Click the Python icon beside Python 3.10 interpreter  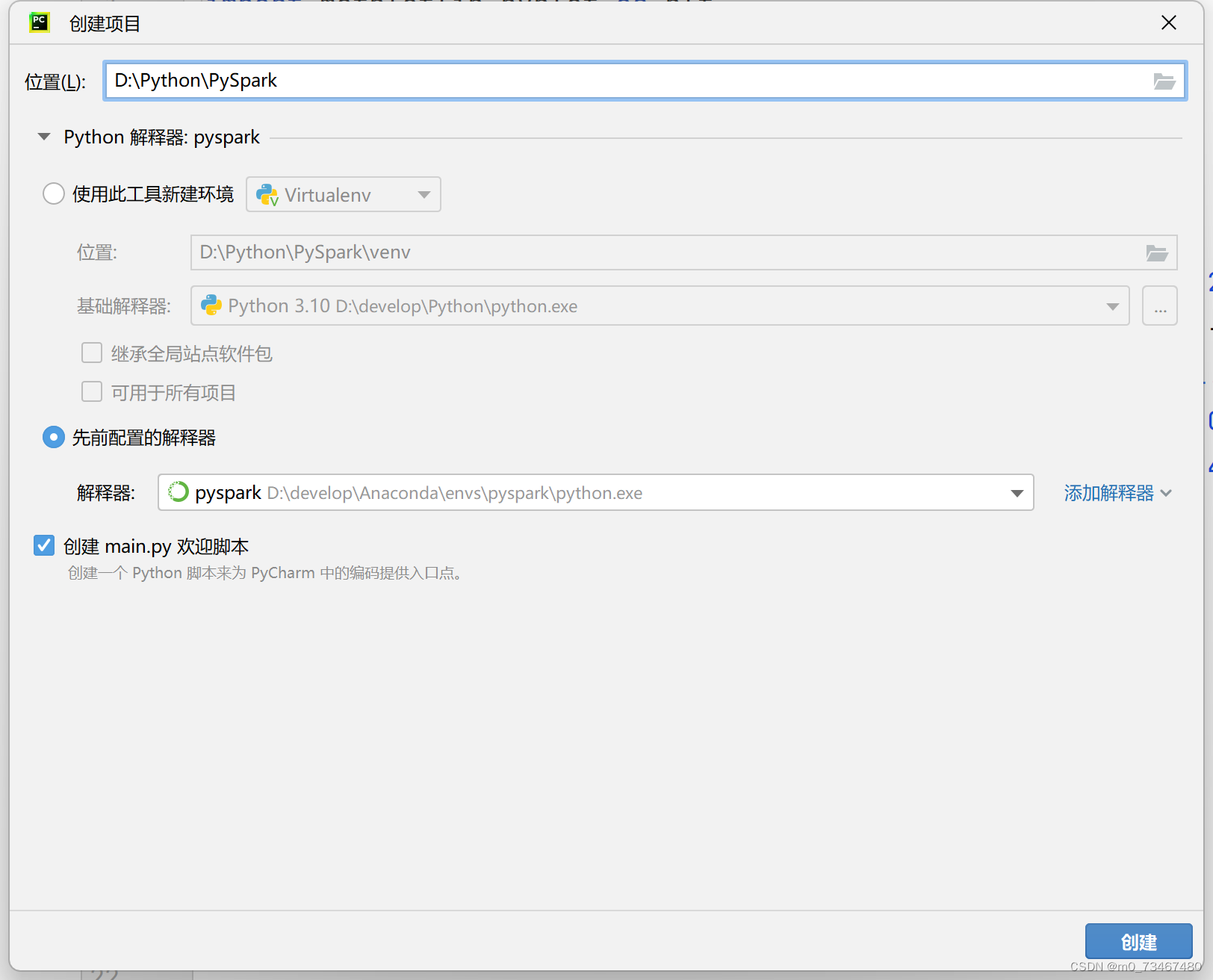click(211, 306)
